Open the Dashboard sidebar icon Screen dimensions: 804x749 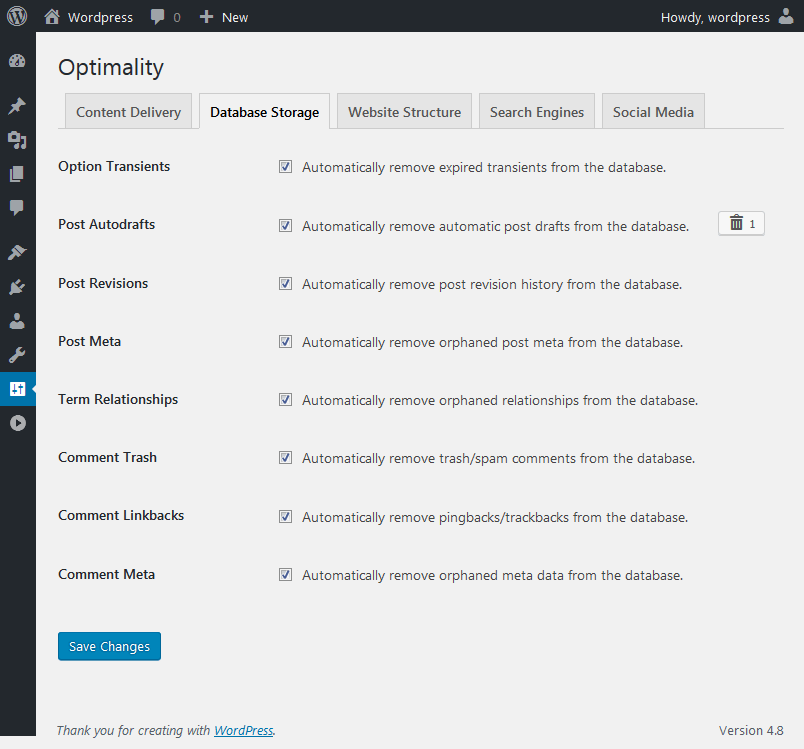pyautogui.click(x=17, y=61)
